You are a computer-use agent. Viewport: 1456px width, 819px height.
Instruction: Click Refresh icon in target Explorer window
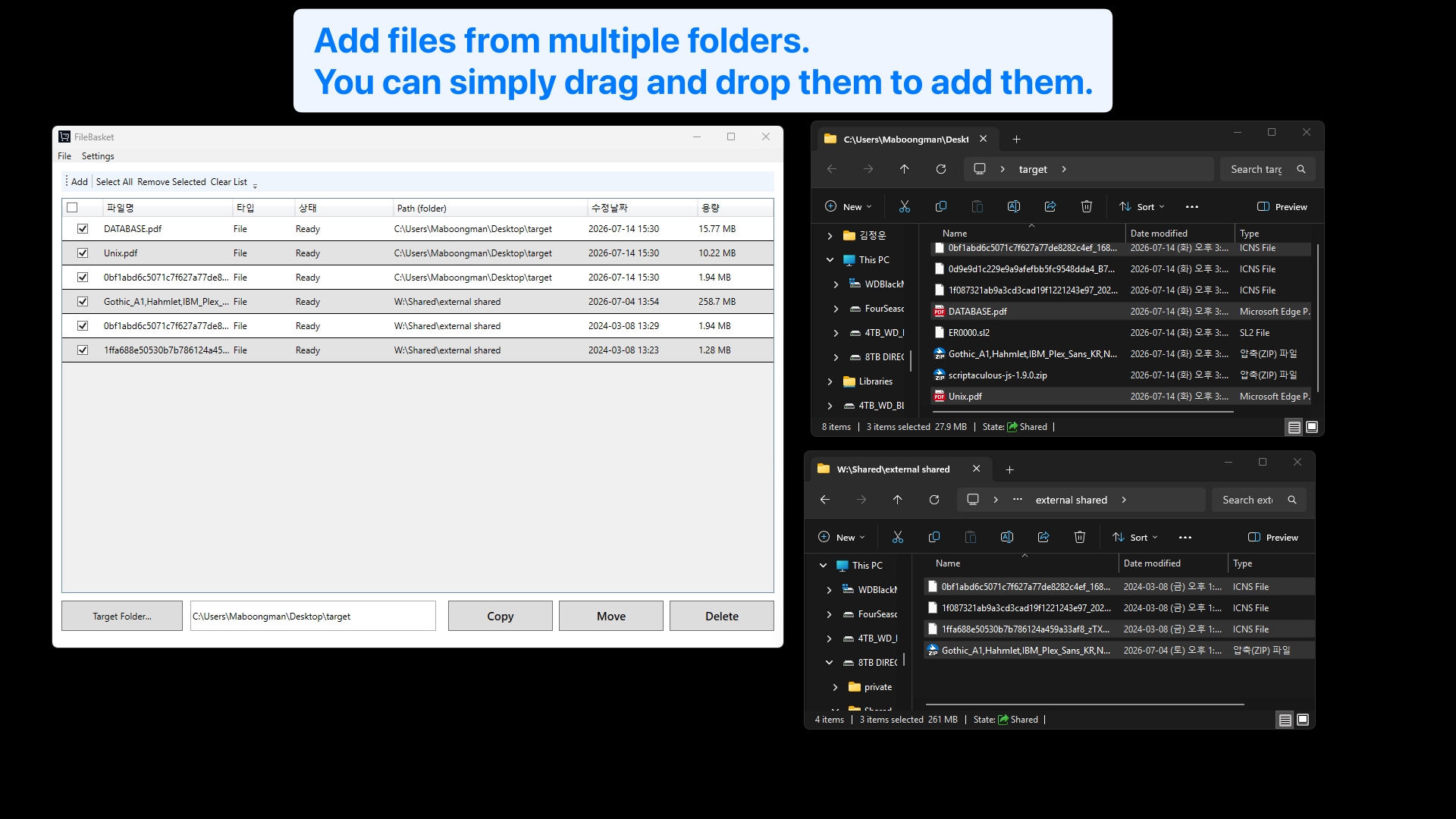click(x=941, y=169)
